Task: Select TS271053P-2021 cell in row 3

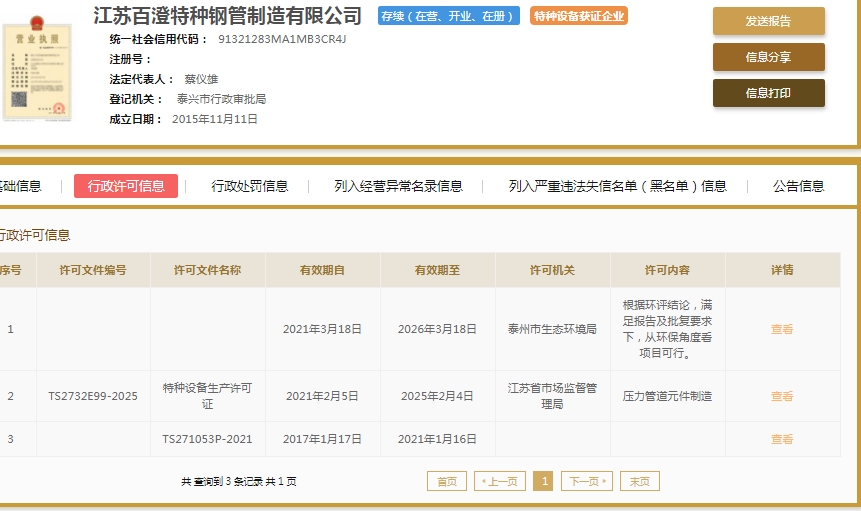Action: tap(208, 439)
